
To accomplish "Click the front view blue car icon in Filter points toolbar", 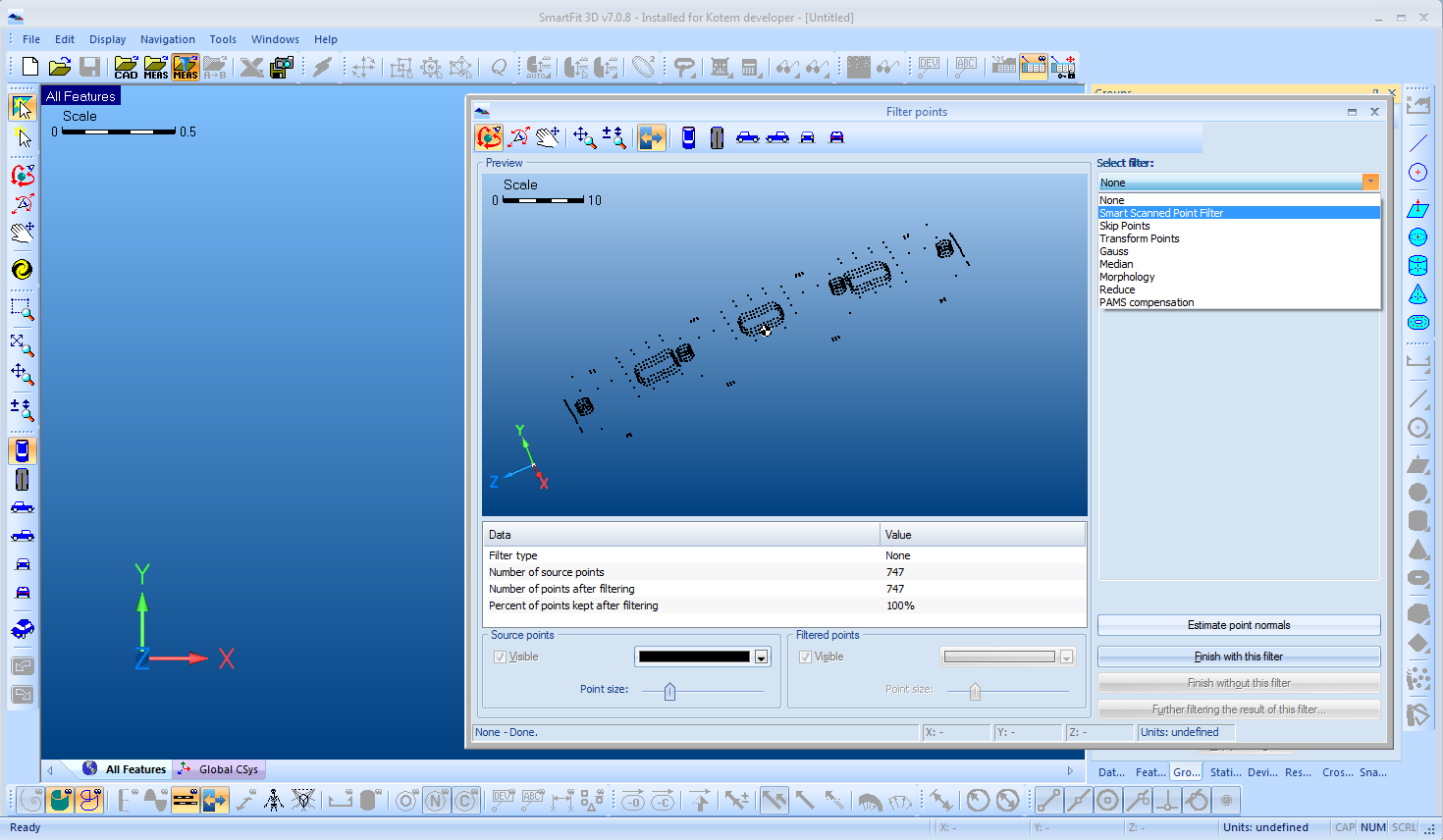I will tap(807, 137).
